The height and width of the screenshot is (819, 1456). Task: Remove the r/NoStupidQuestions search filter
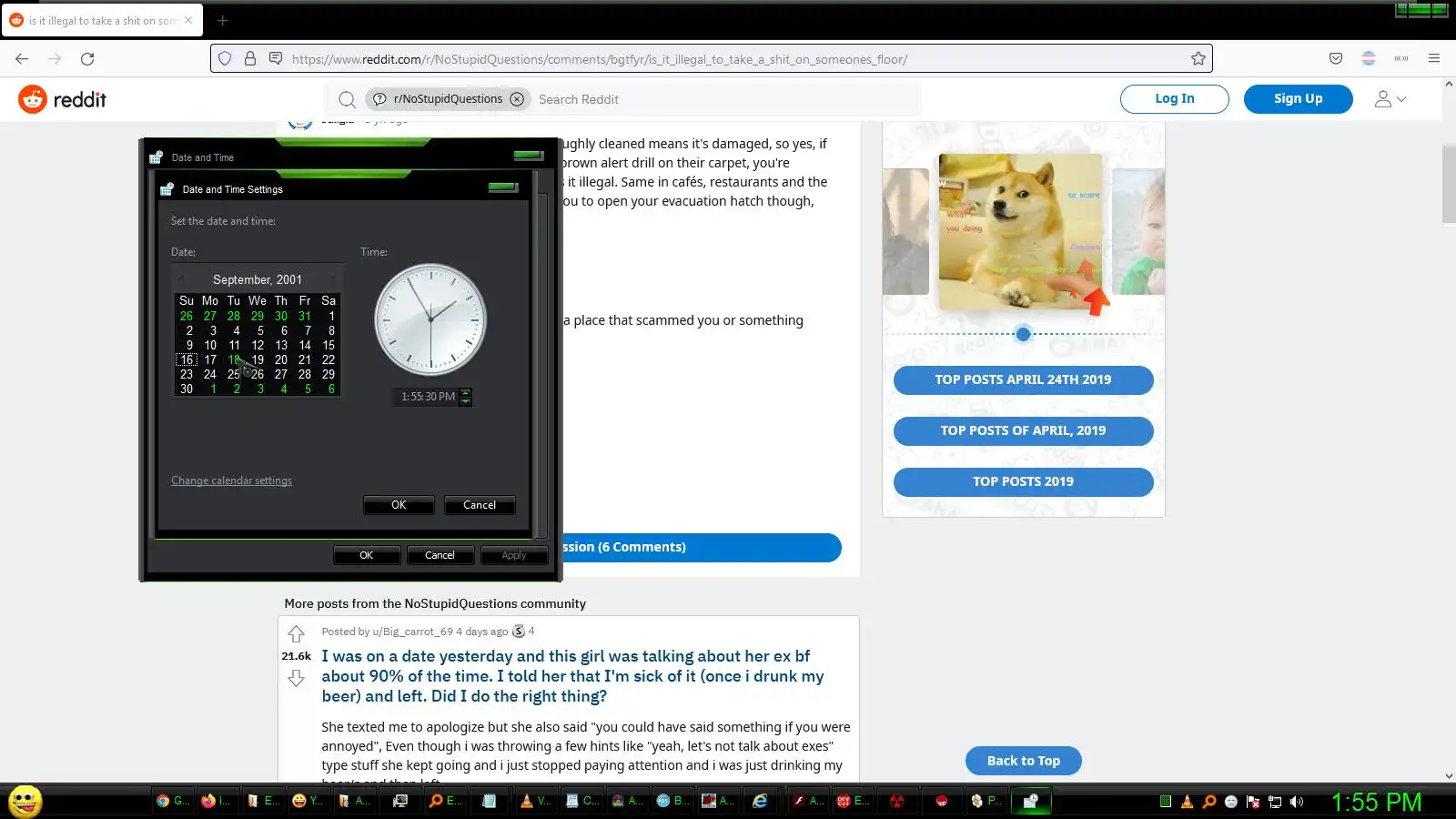[517, 99]
